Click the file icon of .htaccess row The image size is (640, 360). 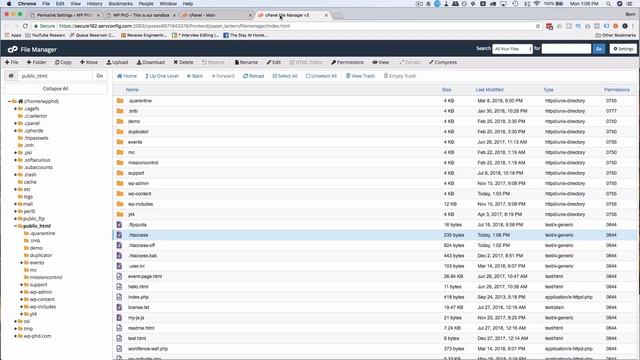click(119, 235)
